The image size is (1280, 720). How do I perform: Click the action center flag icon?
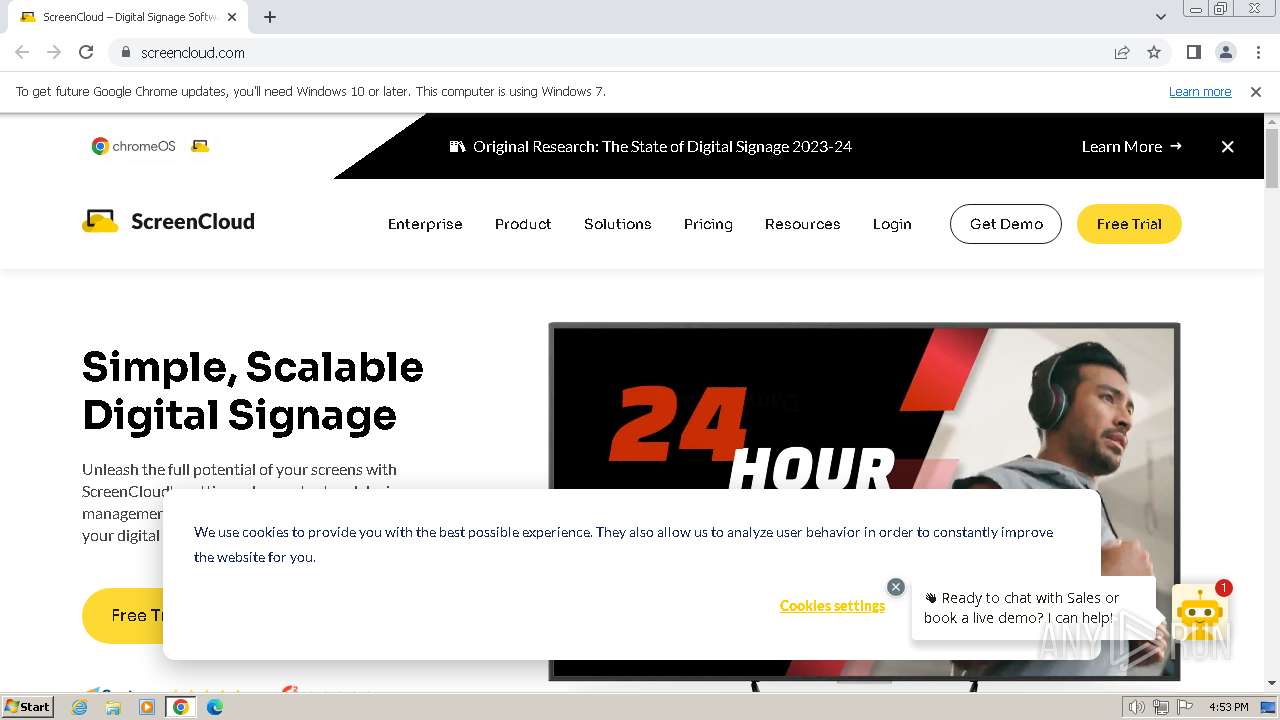click(1185, 707)
